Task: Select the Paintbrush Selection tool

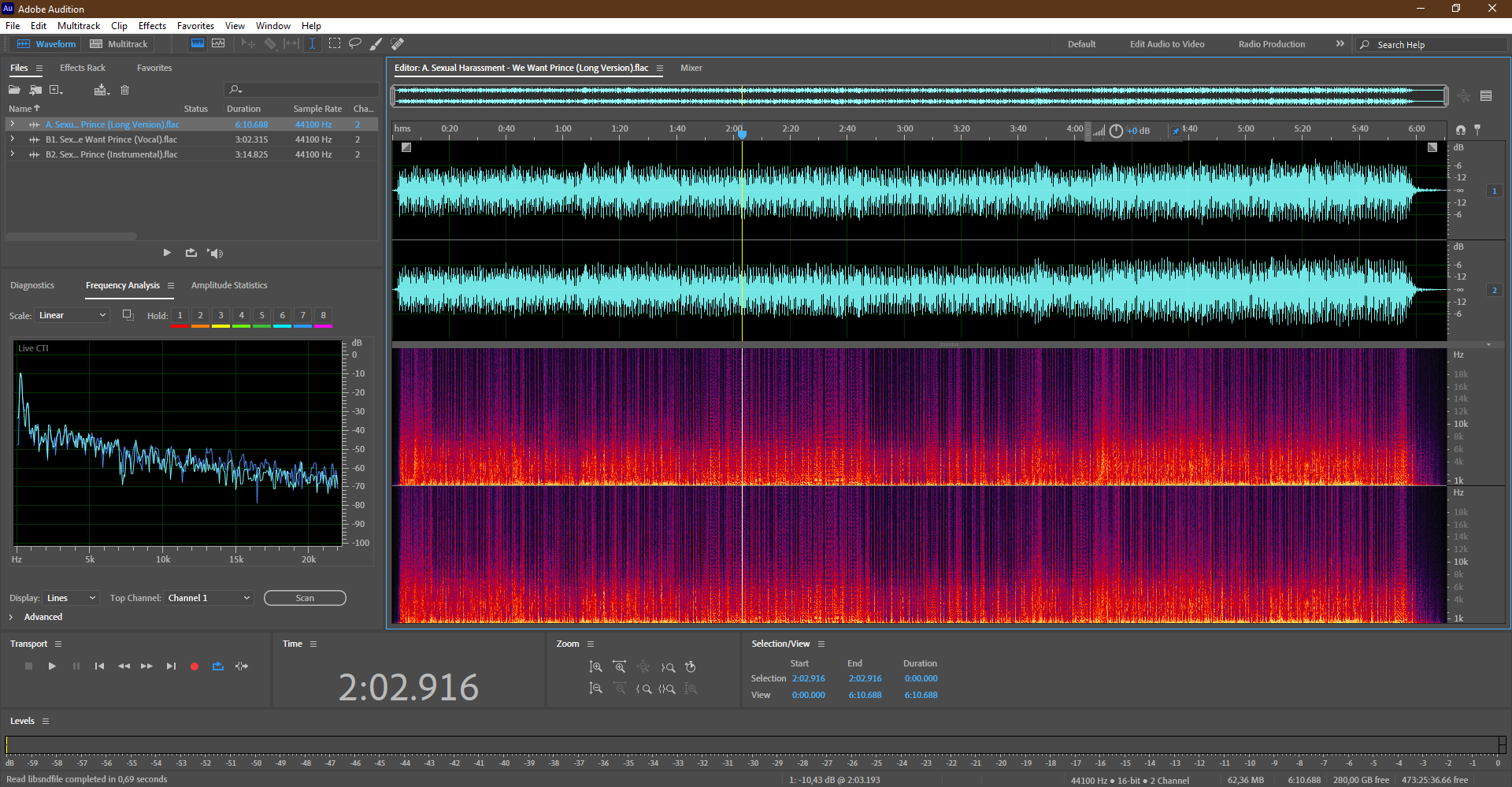Action: [376, 44]
